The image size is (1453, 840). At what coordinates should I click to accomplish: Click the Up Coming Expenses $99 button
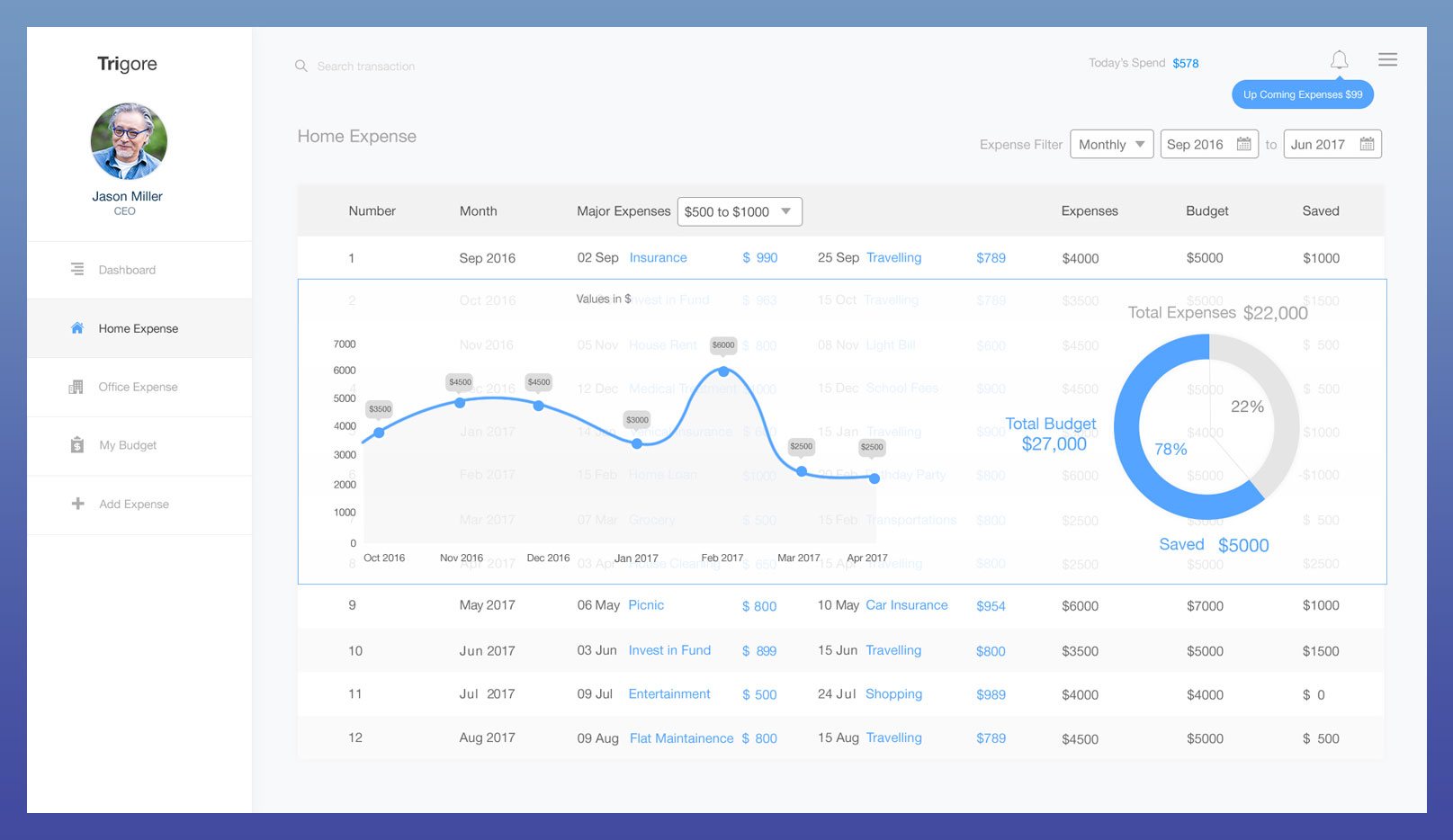coord(1302,94)
